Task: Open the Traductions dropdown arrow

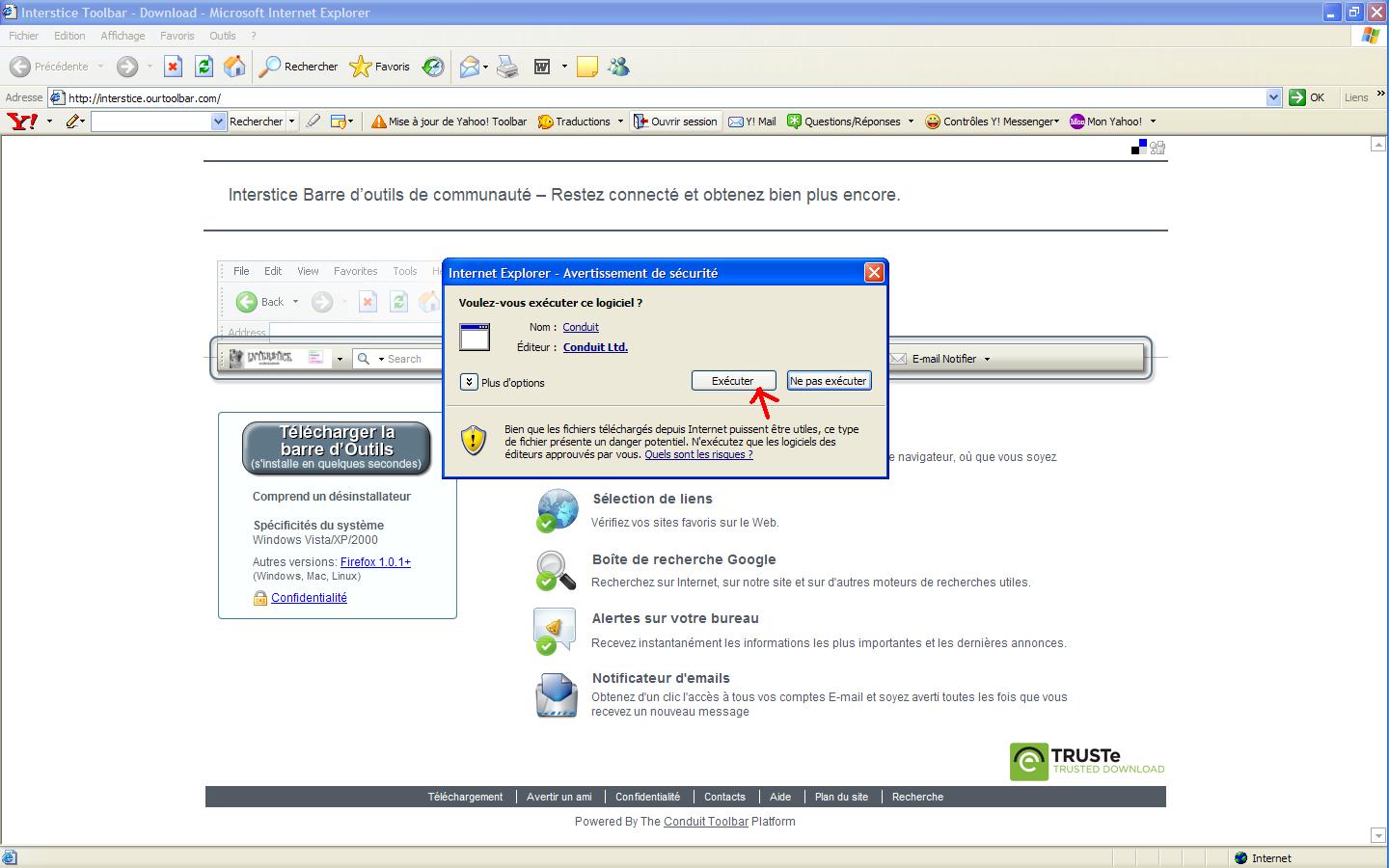Action: tap(620, 122)
